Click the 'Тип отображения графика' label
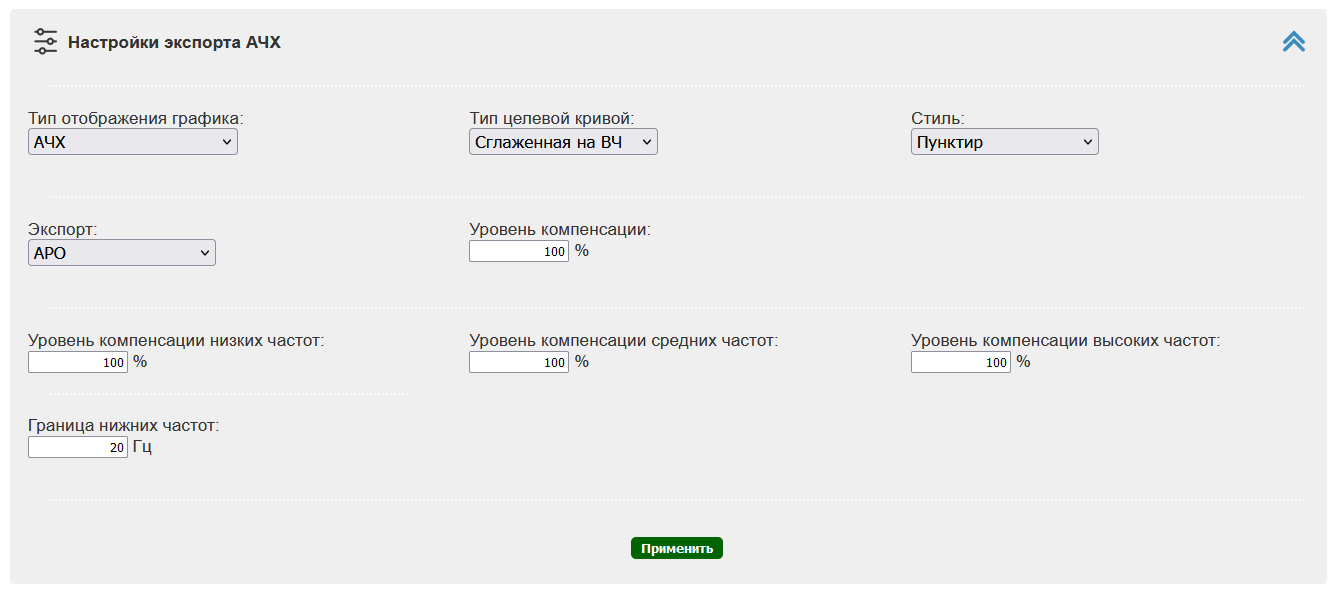This screenshot has height=594, width=1337. (136, 119)
